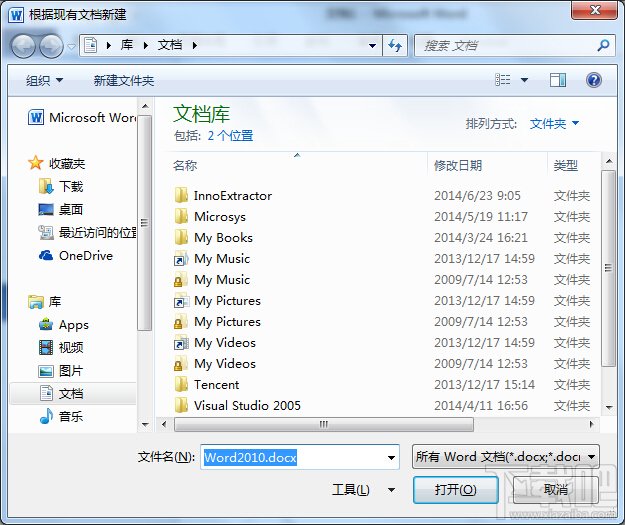The height and width of the screenshot is (525, 625).
Task: Click the refresh icon beside address bar
Action: point(395,45)
